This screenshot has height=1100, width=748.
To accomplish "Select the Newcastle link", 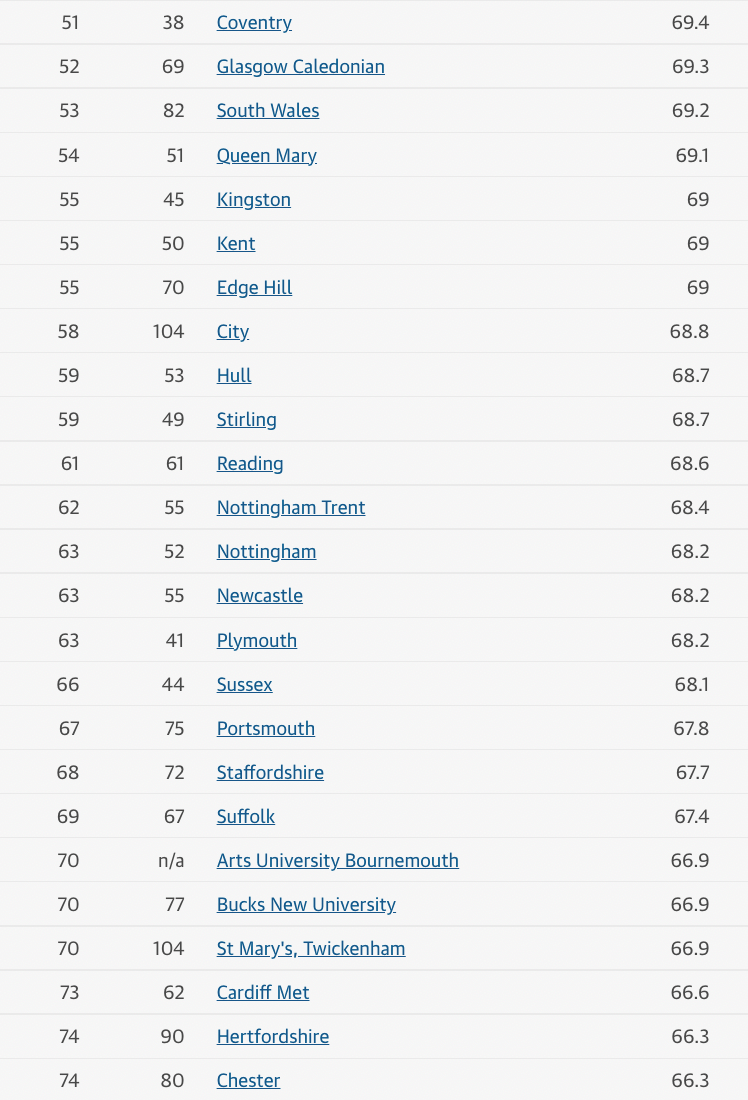I will point(259,596).
